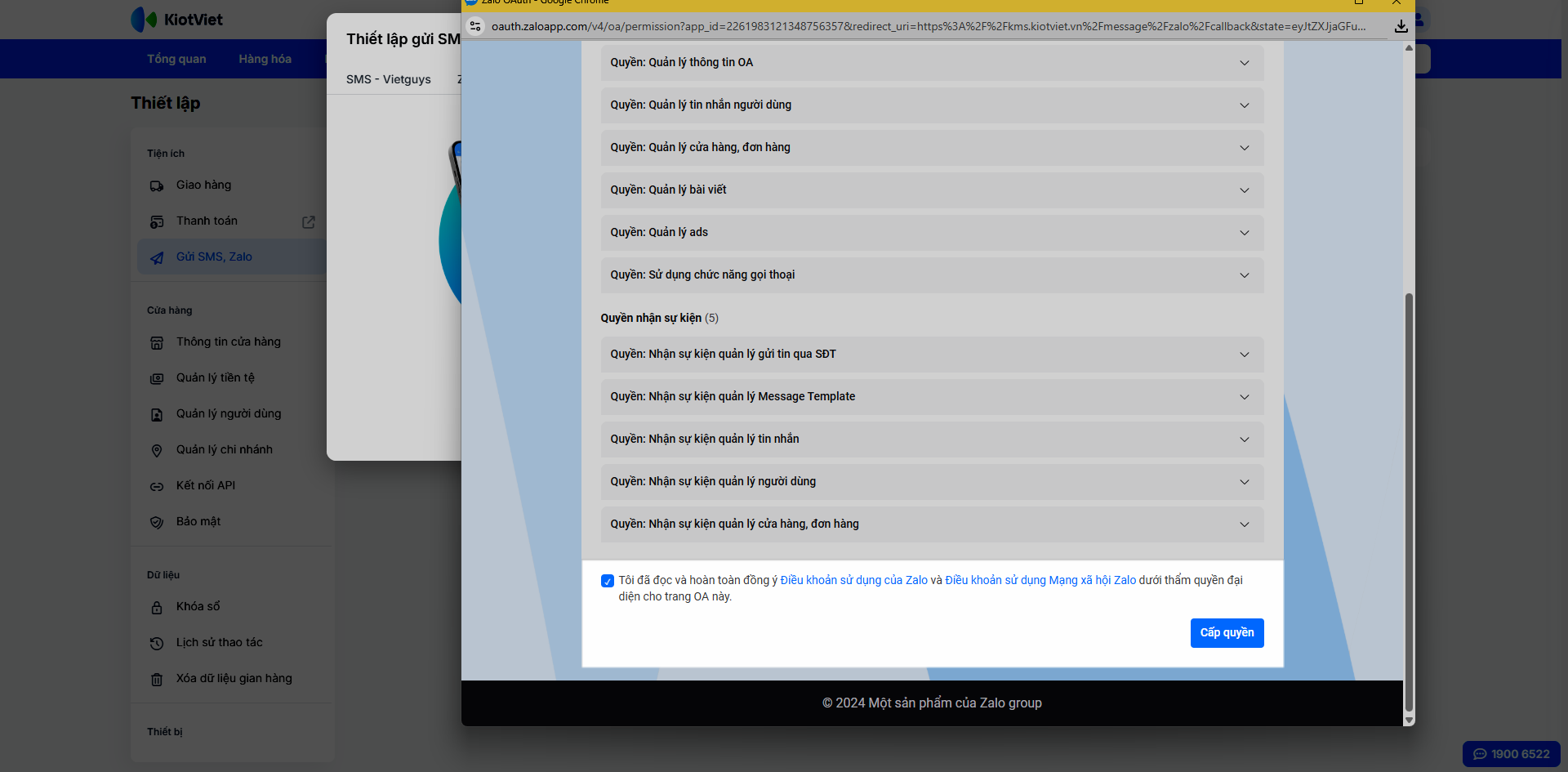Screen dimensions: 1568x772
Task: Expand Quyền: Quản lý tin nhắn người dùng
Action: point(933,105)
